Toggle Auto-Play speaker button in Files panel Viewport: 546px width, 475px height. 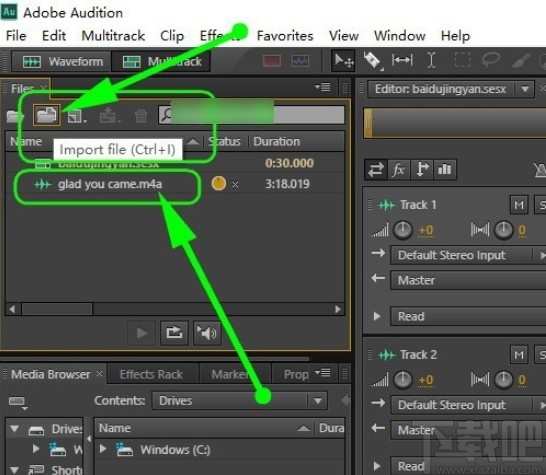pos(207,333)
